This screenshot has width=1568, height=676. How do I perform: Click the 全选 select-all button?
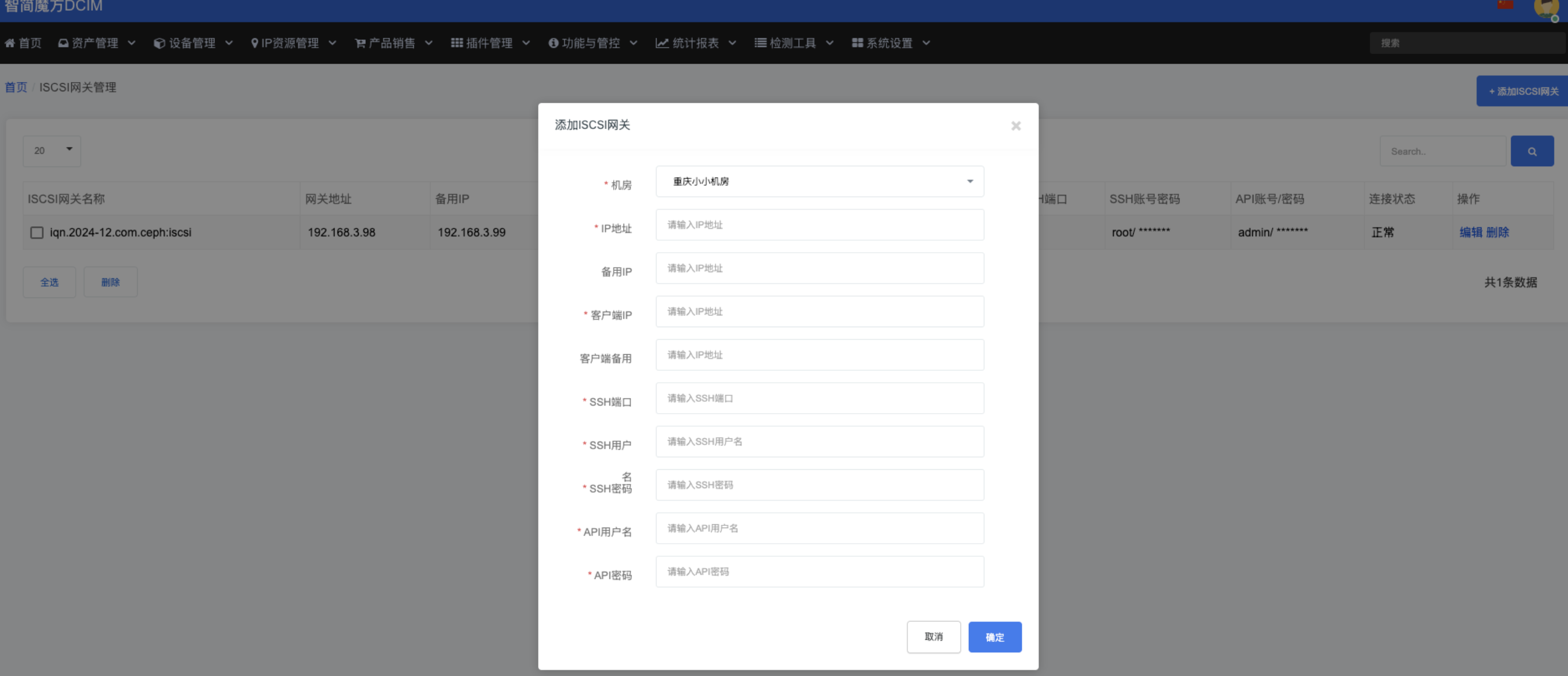49,282
